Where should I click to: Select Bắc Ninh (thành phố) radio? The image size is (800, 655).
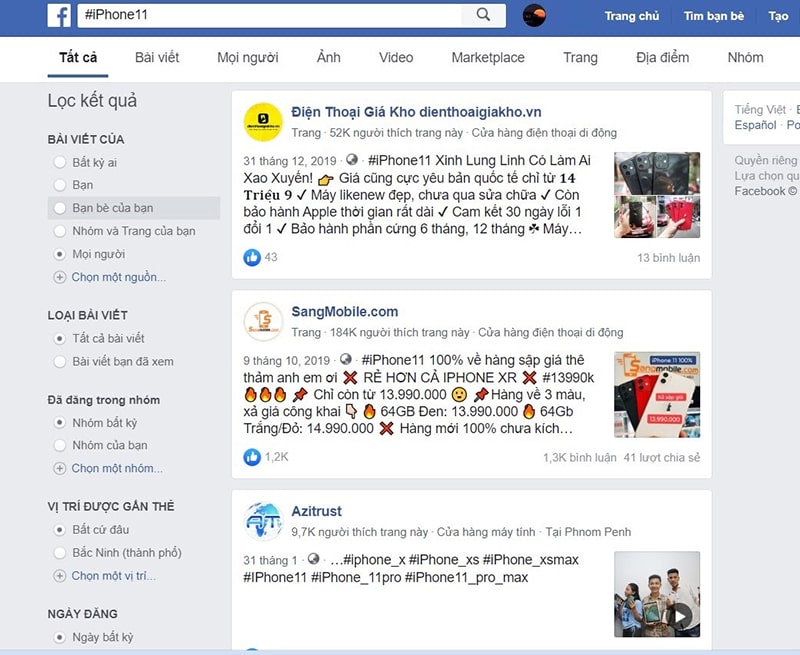pyautogui.click(x=60, y=552)
